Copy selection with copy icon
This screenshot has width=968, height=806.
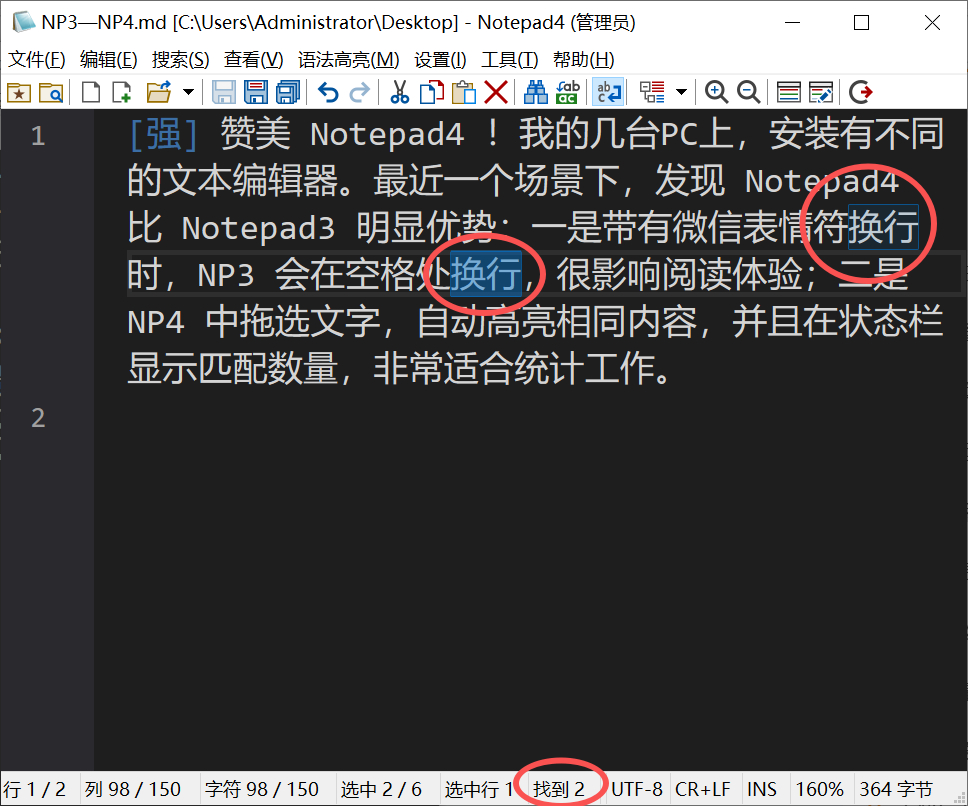point(432,93)
